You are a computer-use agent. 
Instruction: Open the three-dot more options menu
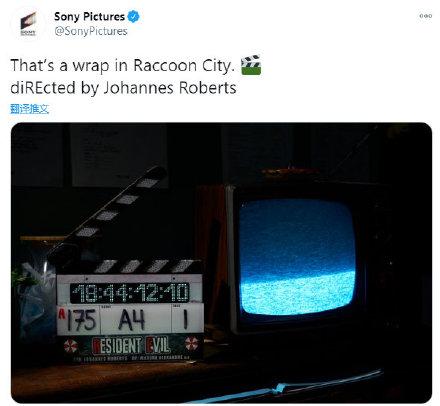[x=426, y=16]
